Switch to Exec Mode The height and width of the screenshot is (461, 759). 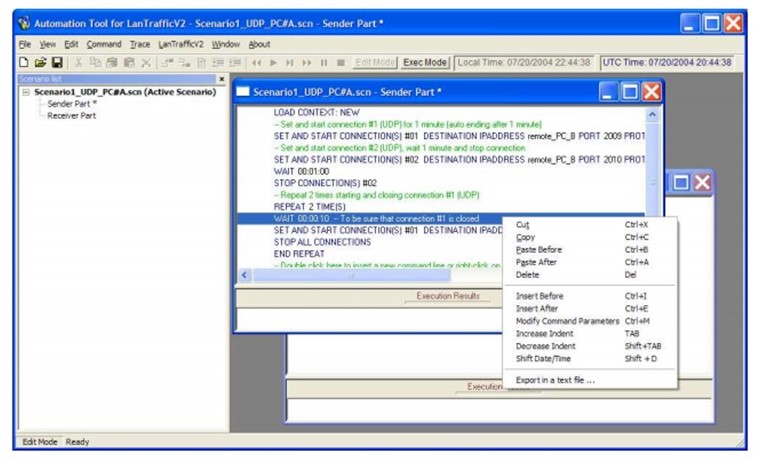(425, 62)
